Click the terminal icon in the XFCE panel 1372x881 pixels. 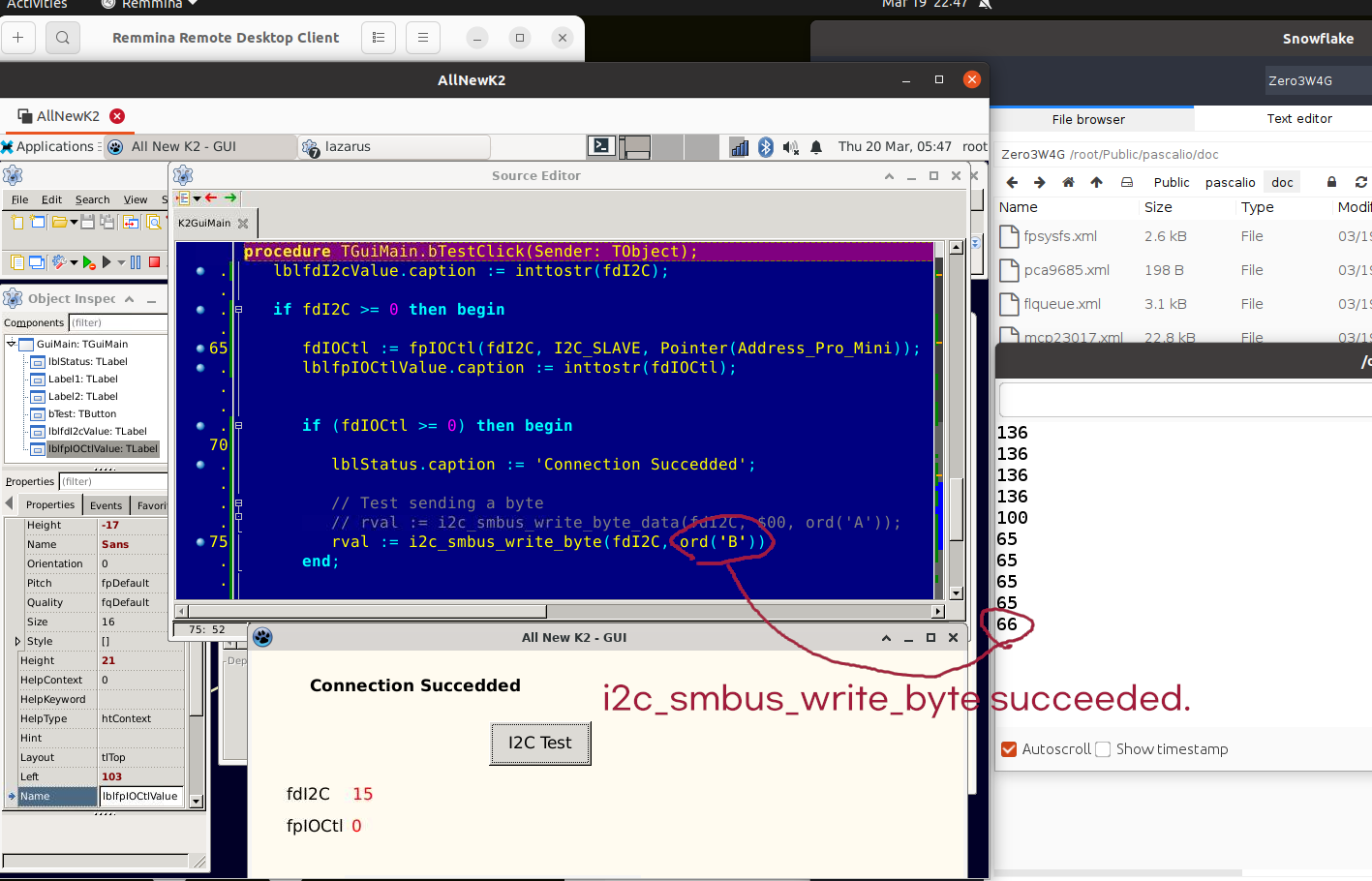pyautogui.click(x=601, y=146)
